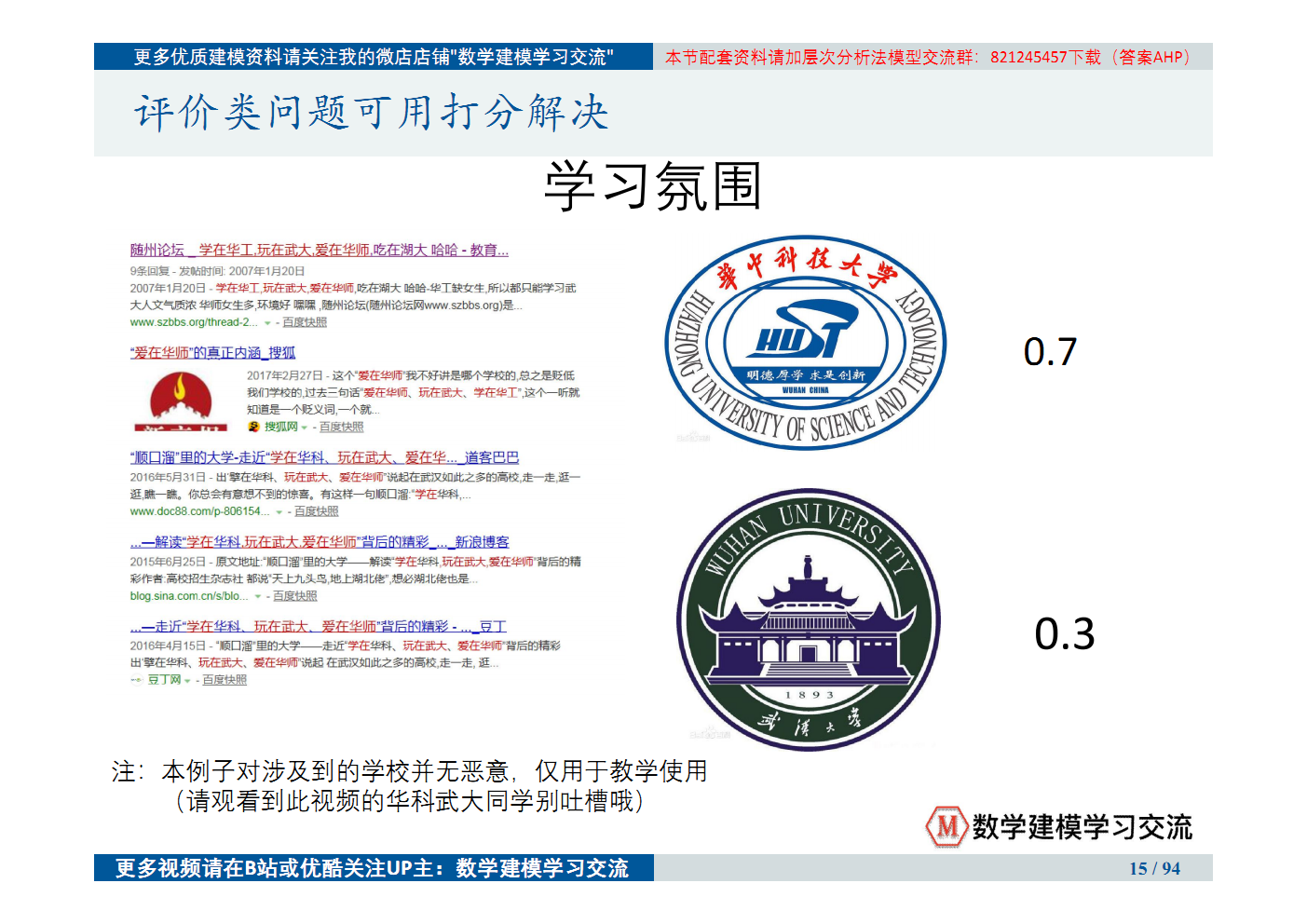Click the score value 0.3

pos(1064,634)
